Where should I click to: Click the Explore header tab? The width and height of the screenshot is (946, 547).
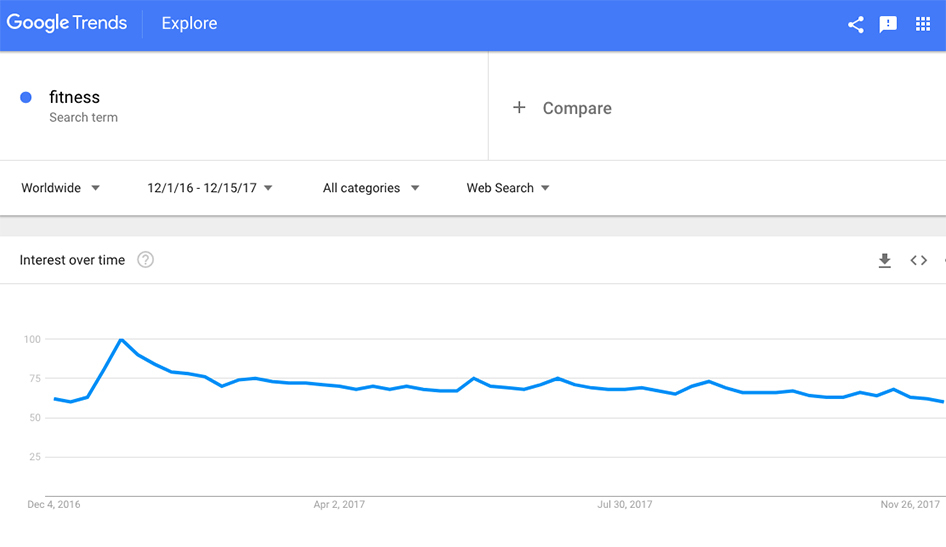[189, 24]
